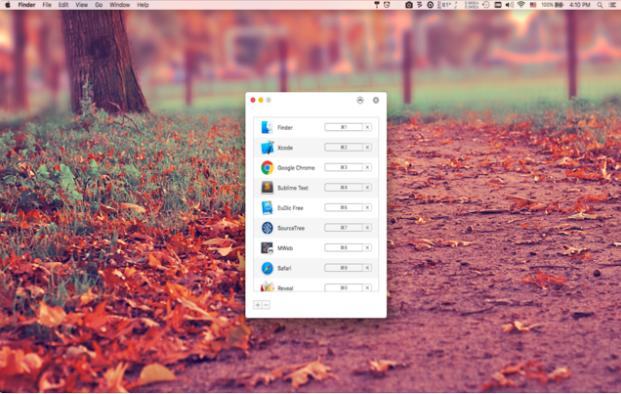Select the Google Chrome icon

tap(267, 167)
